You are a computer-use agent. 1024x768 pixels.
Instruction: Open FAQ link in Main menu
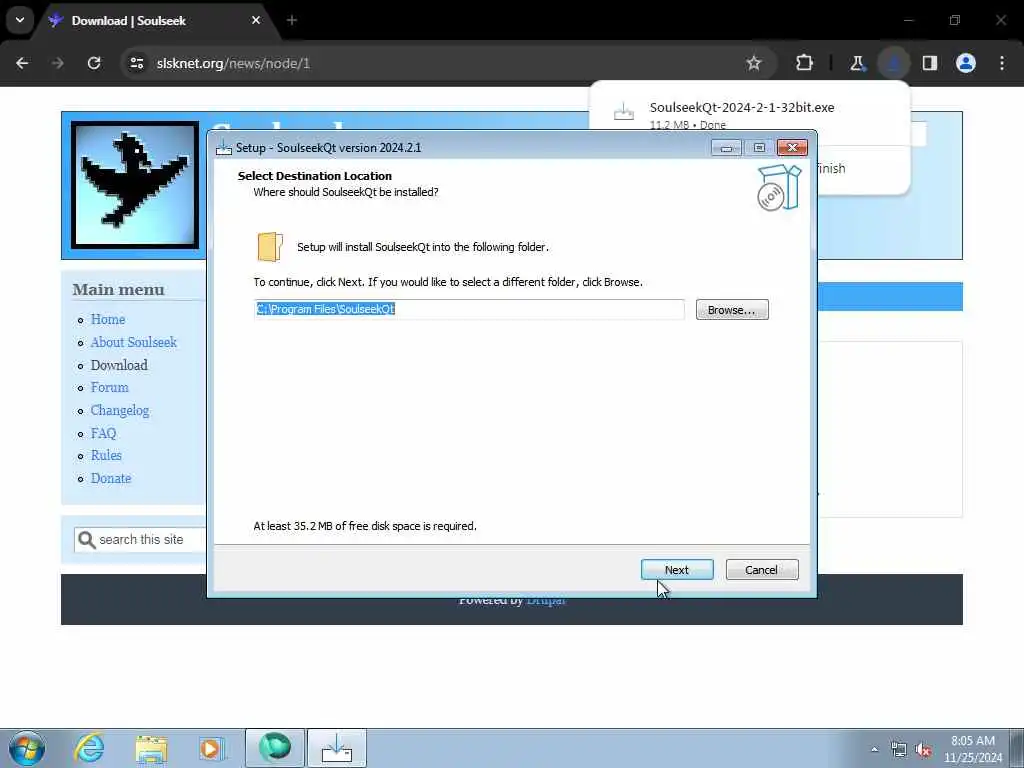click(103, 433)
